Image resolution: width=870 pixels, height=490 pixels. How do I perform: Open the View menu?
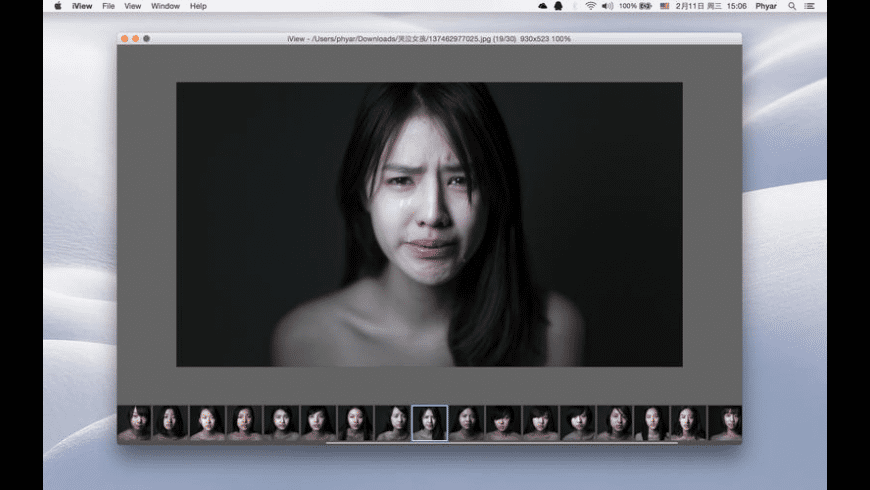point(132,6)
